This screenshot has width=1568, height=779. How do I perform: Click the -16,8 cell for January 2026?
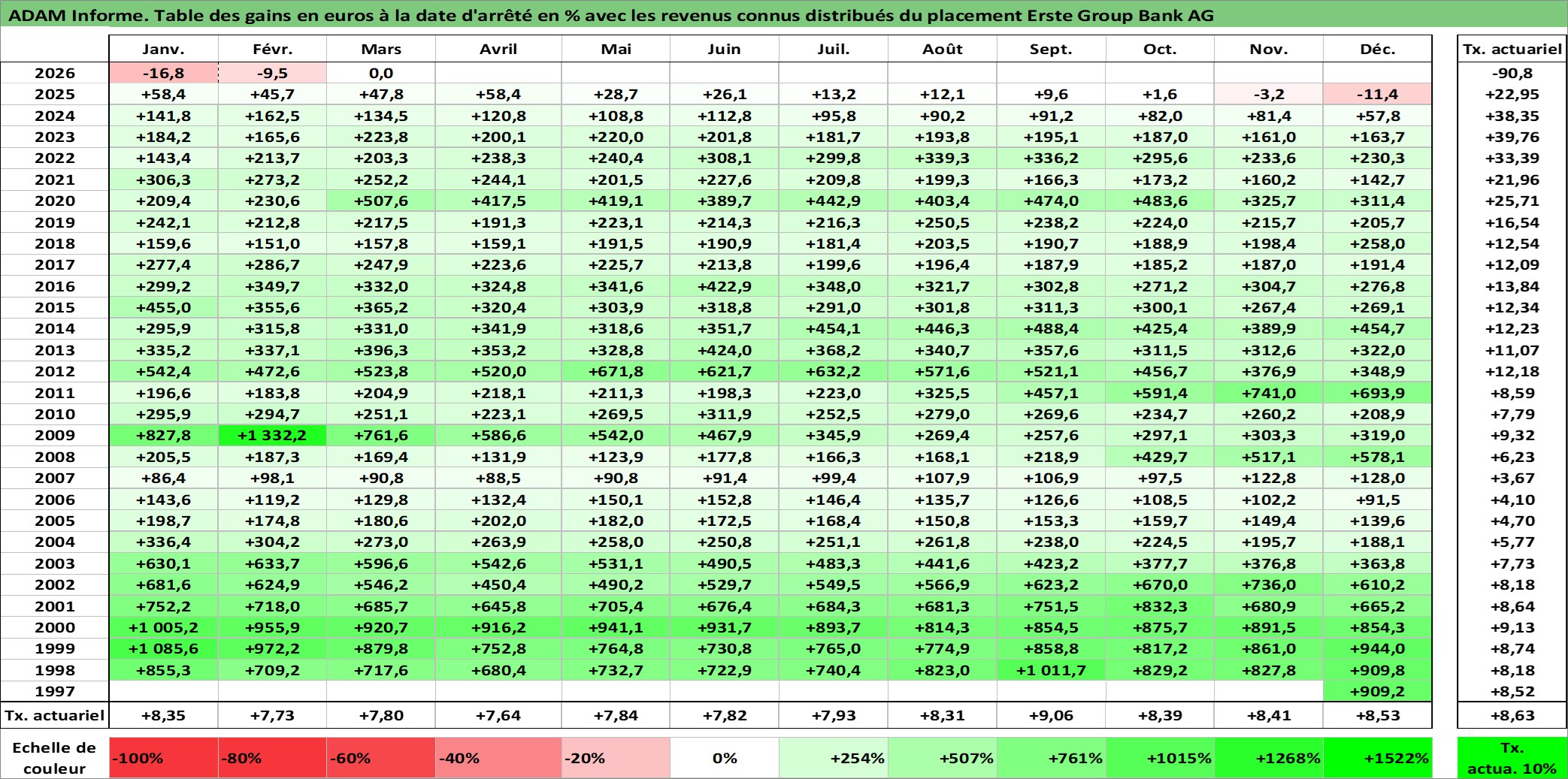click(x=164, y=73)
